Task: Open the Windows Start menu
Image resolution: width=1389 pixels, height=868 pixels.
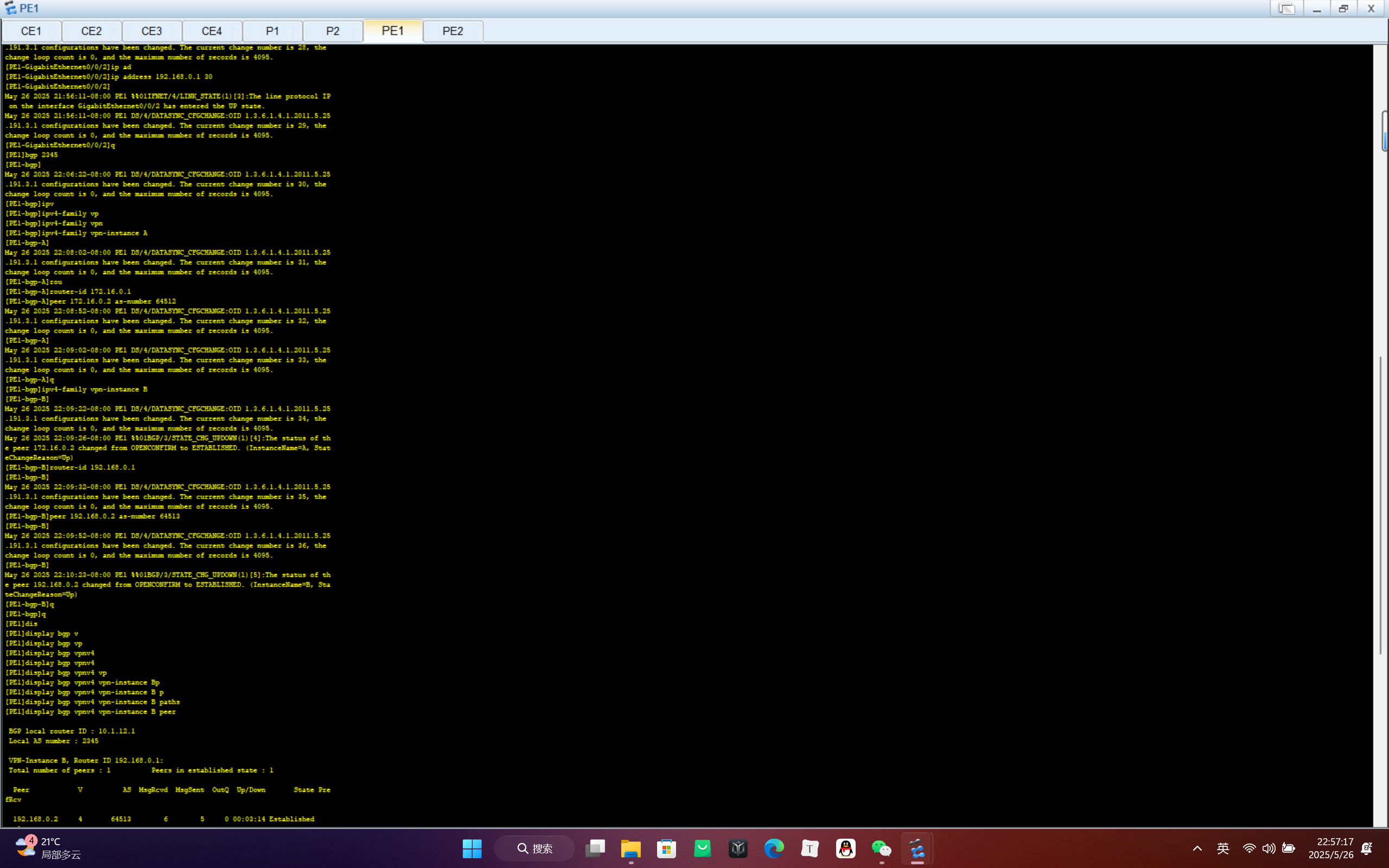Action: click(x=472, y=848)
